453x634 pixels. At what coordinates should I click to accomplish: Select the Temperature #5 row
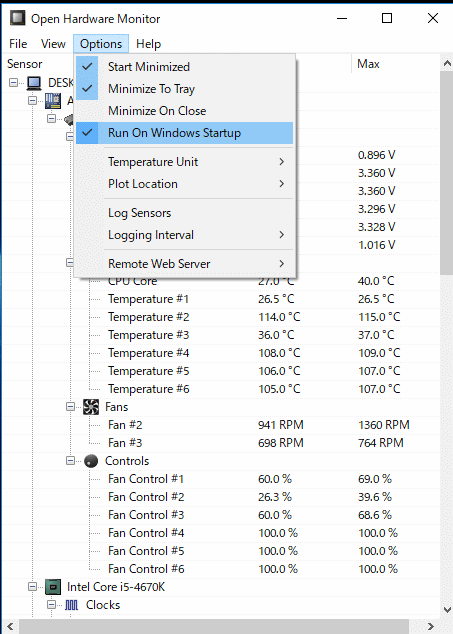(221, 371)
